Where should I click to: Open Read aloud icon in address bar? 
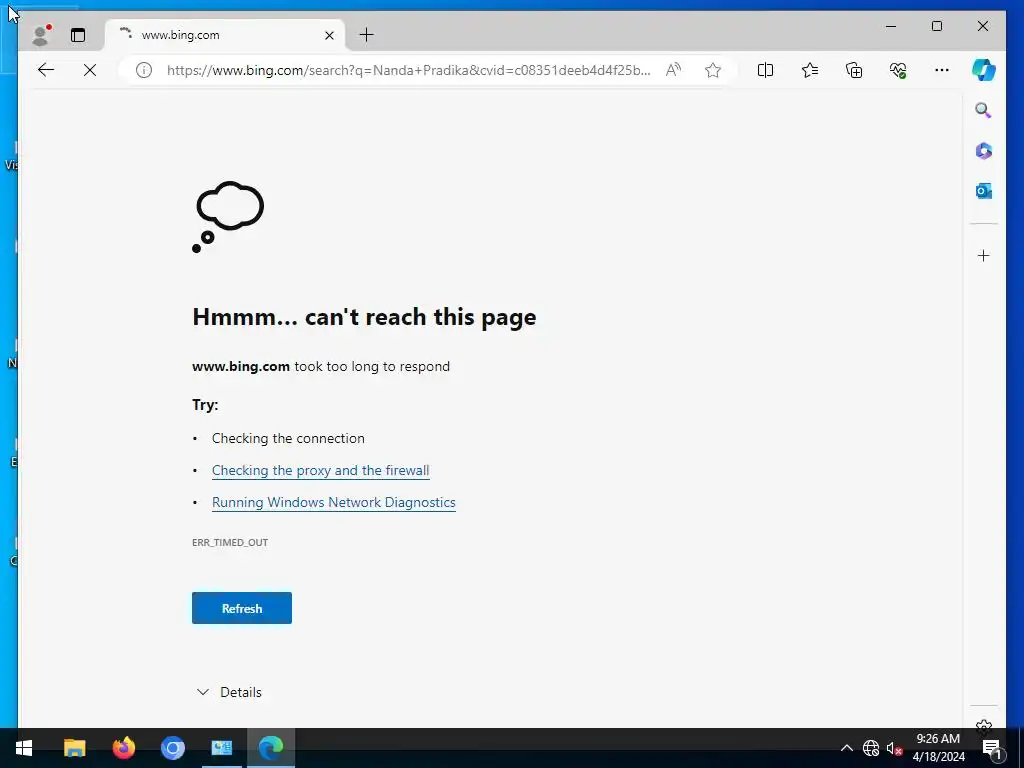[673, 70]
